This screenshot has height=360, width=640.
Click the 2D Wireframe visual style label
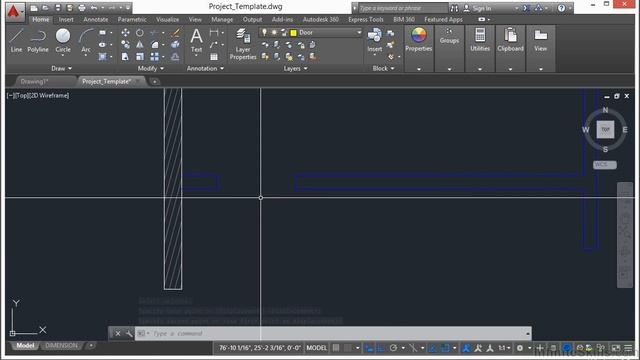48,96
